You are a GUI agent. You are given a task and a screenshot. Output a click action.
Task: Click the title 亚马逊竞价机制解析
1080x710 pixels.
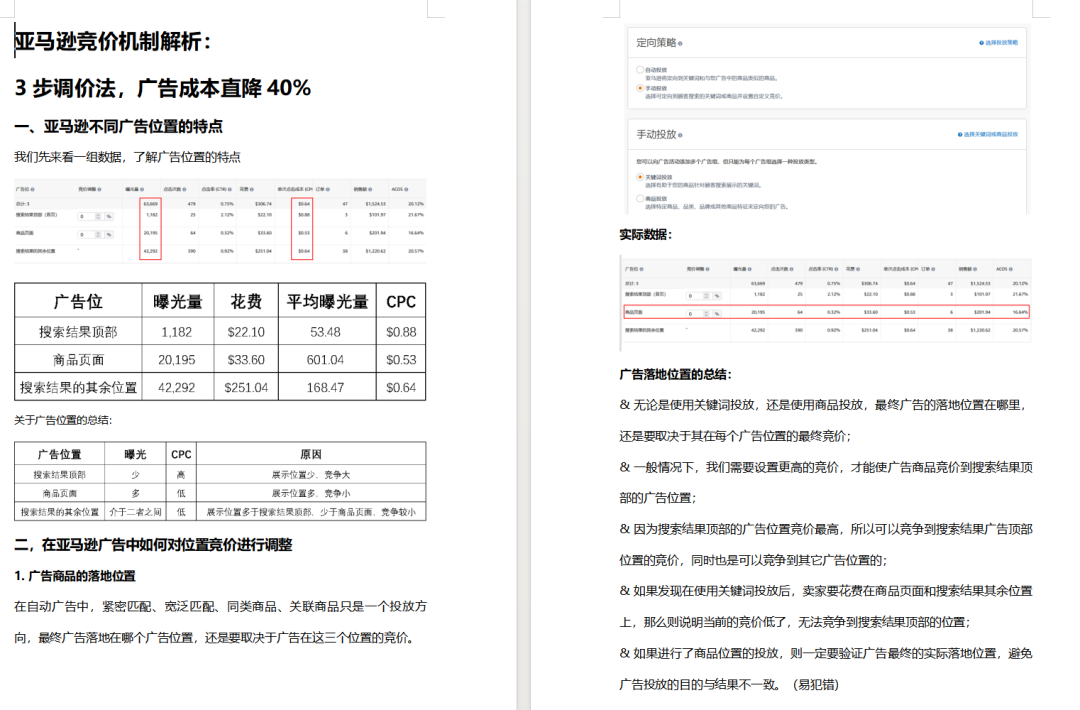tap(112, 41)
